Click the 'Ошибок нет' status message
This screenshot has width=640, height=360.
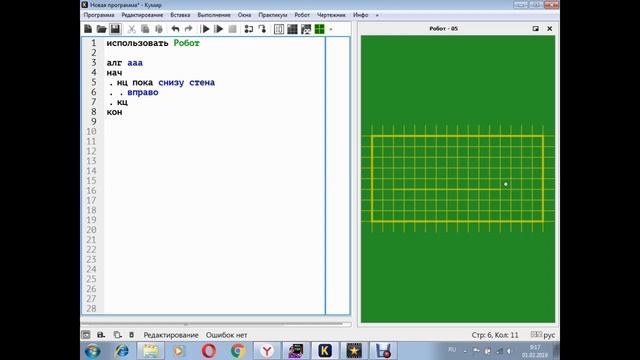click(226, 335)
